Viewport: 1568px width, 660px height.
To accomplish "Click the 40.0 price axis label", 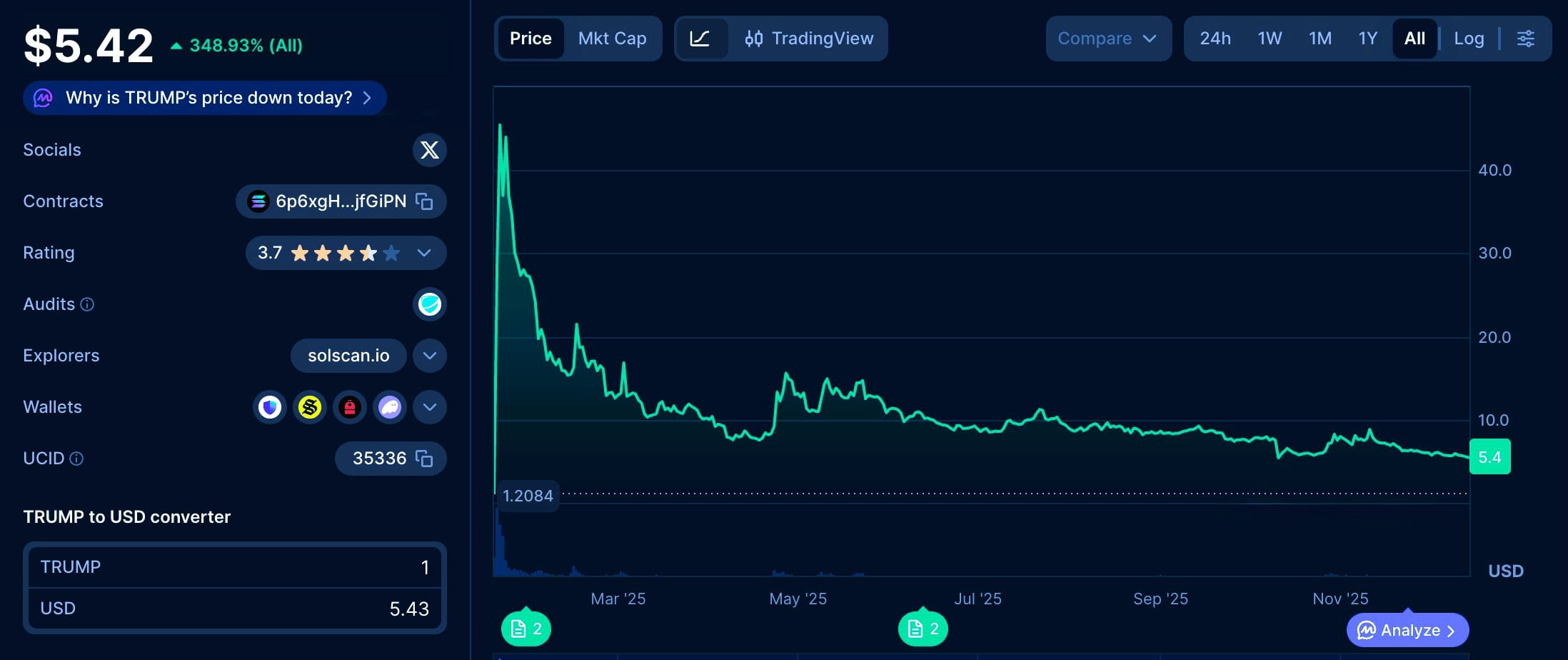I will click(1494, 170).
